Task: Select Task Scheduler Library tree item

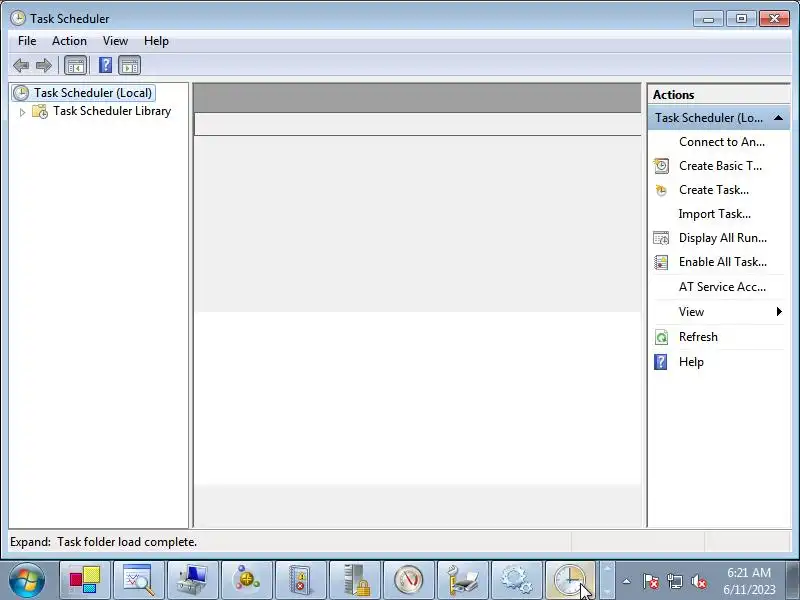Action: pos(112,111)
